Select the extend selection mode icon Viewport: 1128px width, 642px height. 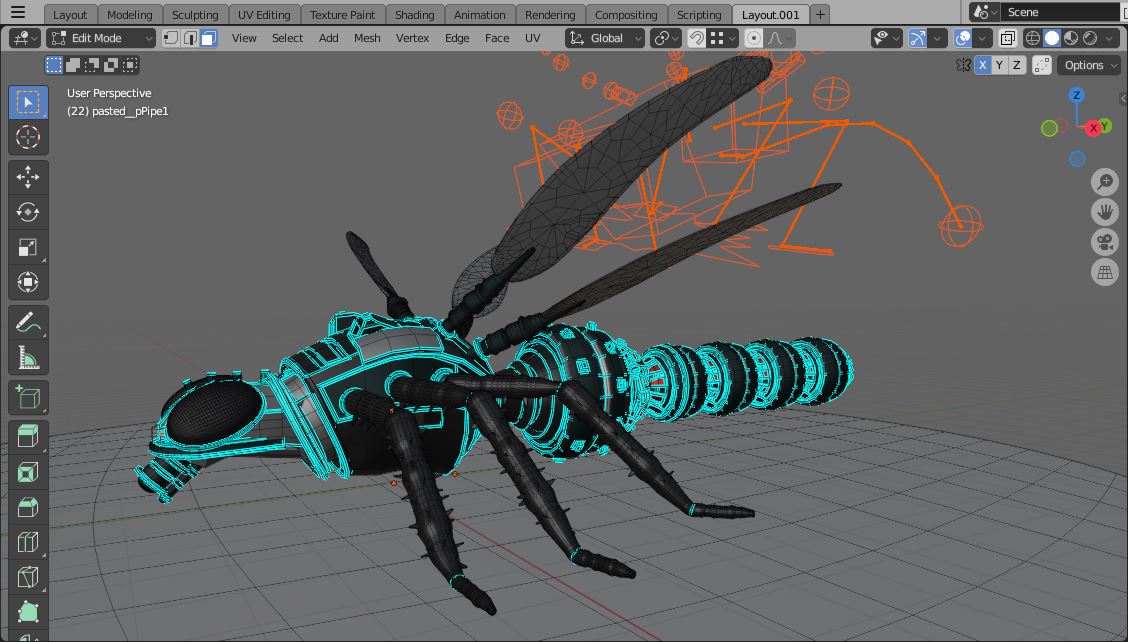73,65
